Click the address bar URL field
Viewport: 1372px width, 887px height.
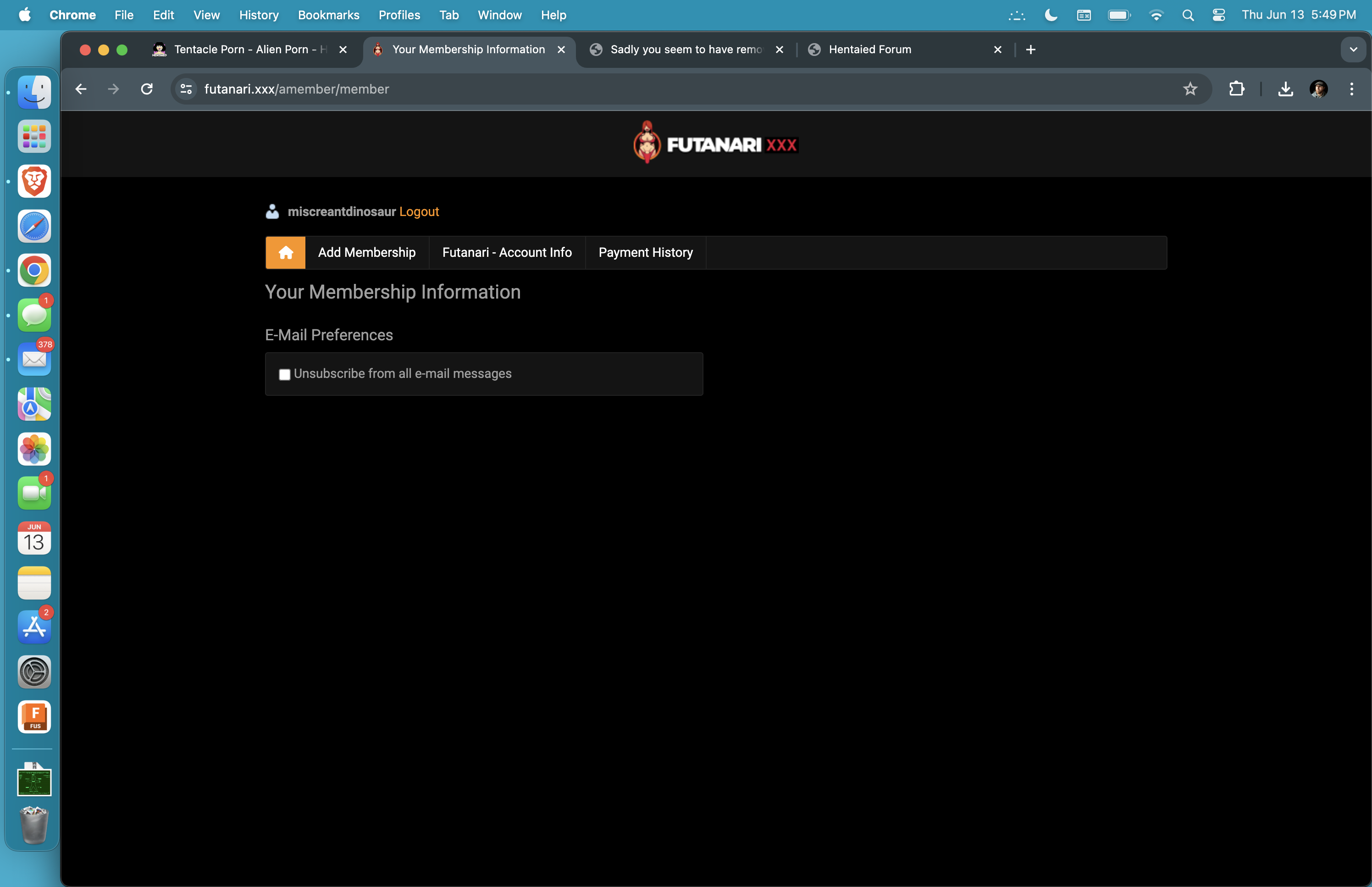point(576,89)
